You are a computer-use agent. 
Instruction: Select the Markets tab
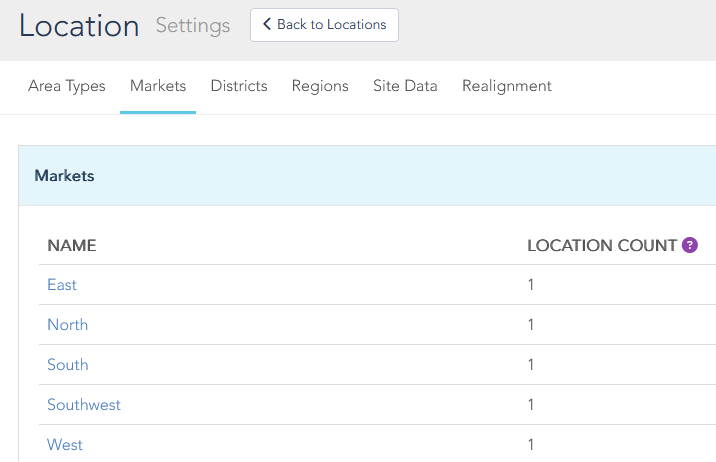(158, 86)
